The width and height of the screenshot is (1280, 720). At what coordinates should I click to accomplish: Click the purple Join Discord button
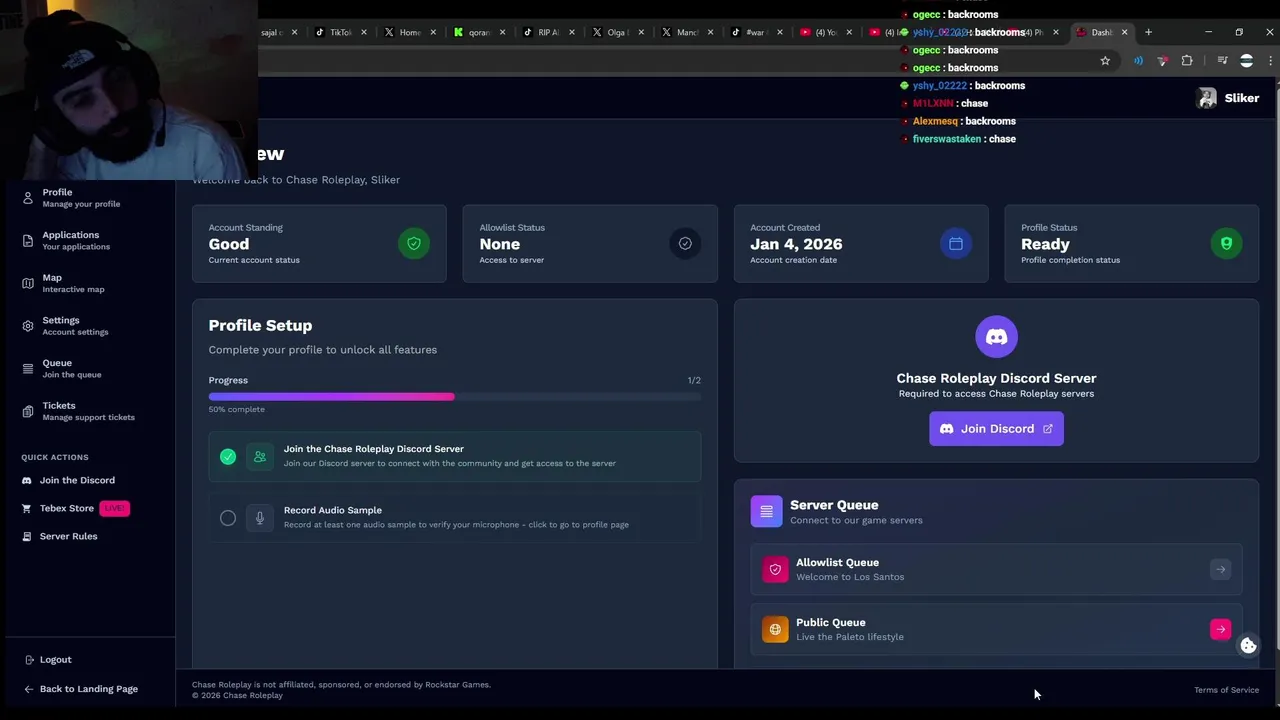click(x=996, y=429)
